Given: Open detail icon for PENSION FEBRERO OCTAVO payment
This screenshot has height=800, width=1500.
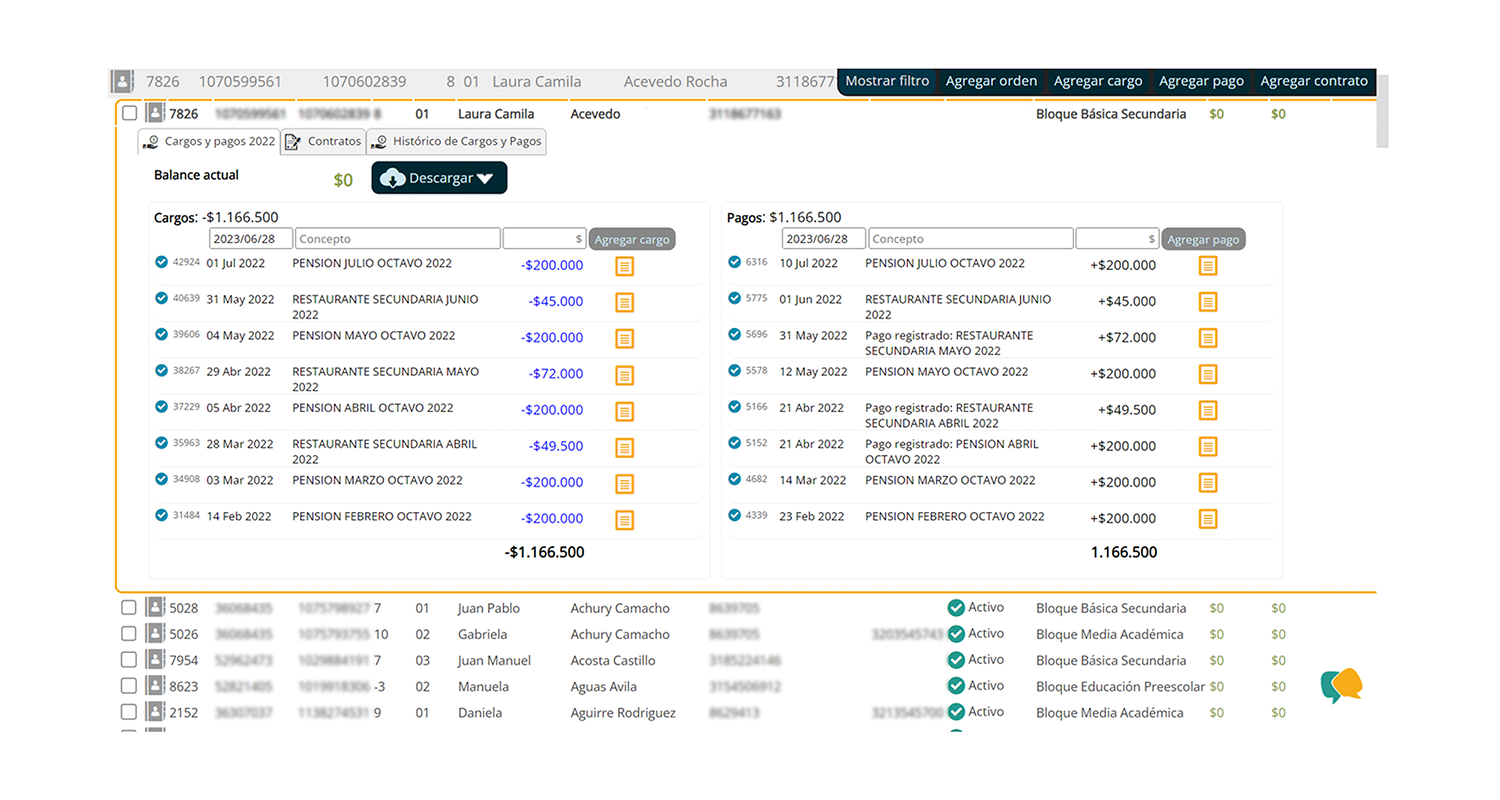Looking at the screenshot, I should 1208,519.
